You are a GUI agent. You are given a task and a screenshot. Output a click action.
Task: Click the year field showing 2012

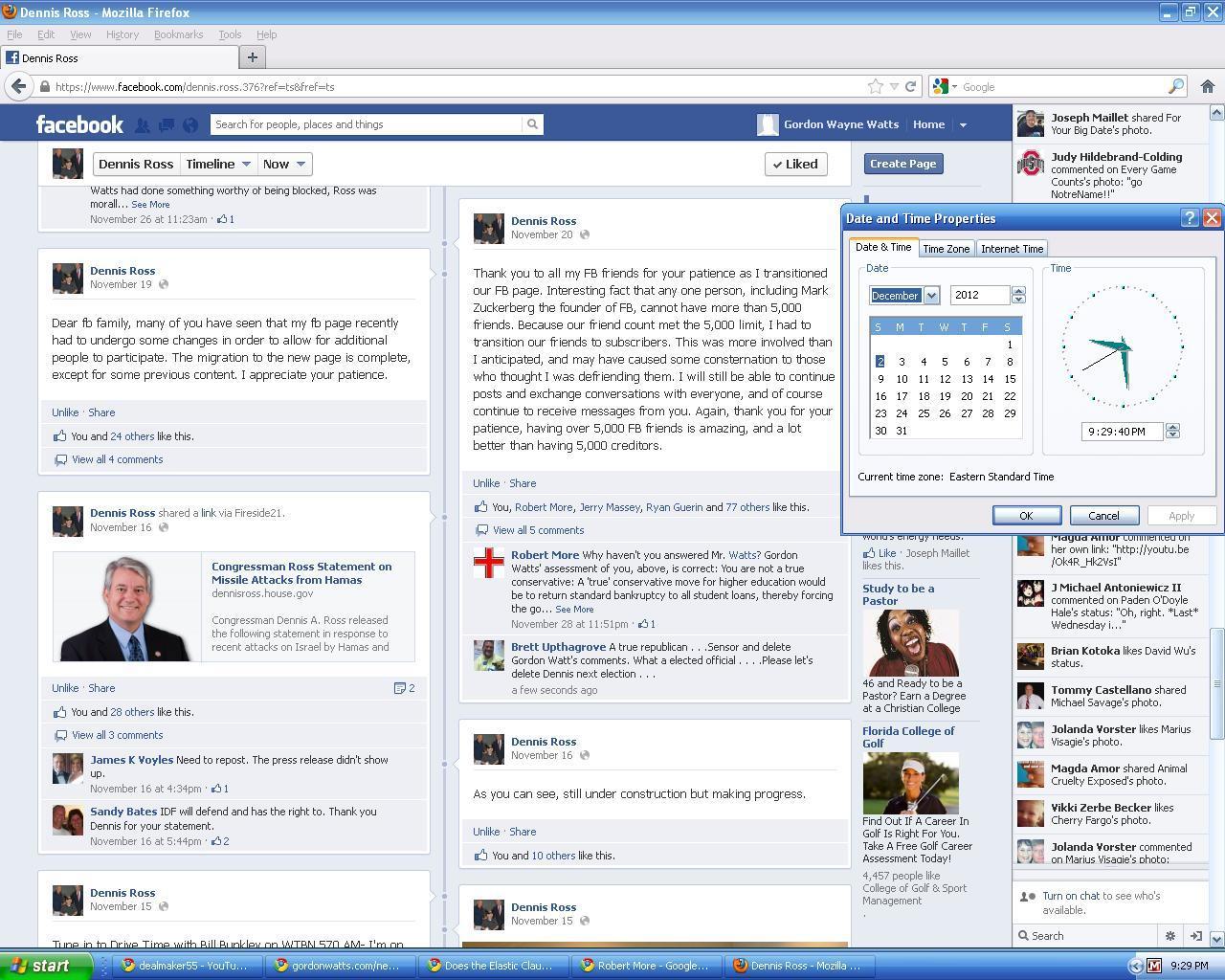tap(980, 296)
